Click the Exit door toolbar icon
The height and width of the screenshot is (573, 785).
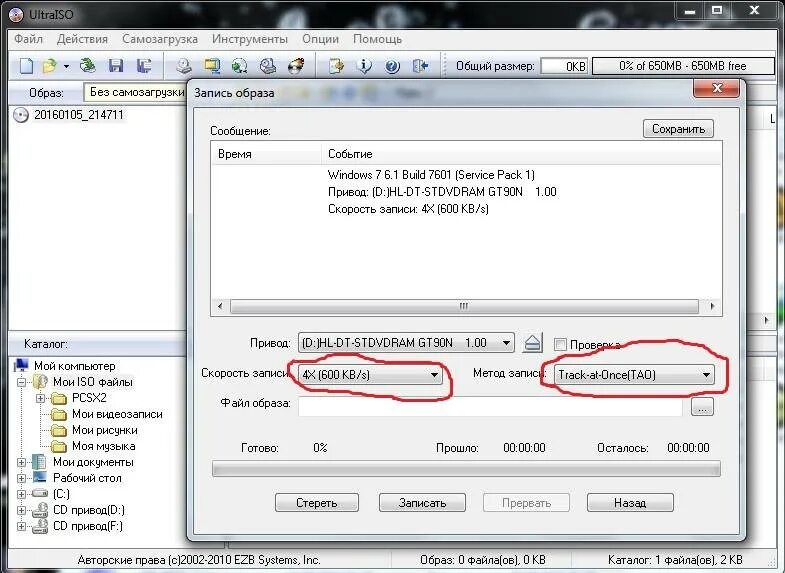(420, 66)
